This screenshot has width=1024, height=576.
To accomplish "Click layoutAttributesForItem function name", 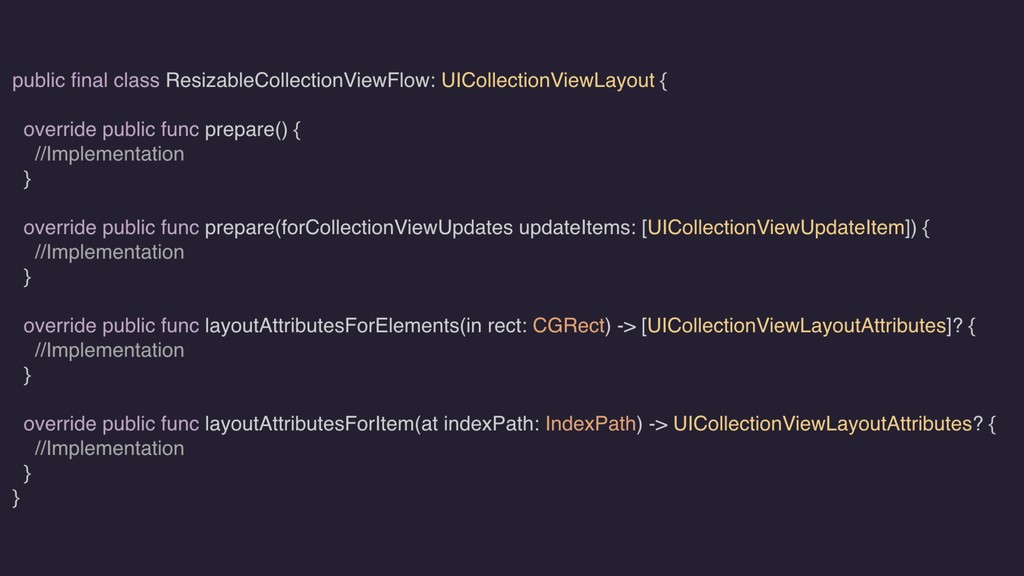I will tap(310, 424).
